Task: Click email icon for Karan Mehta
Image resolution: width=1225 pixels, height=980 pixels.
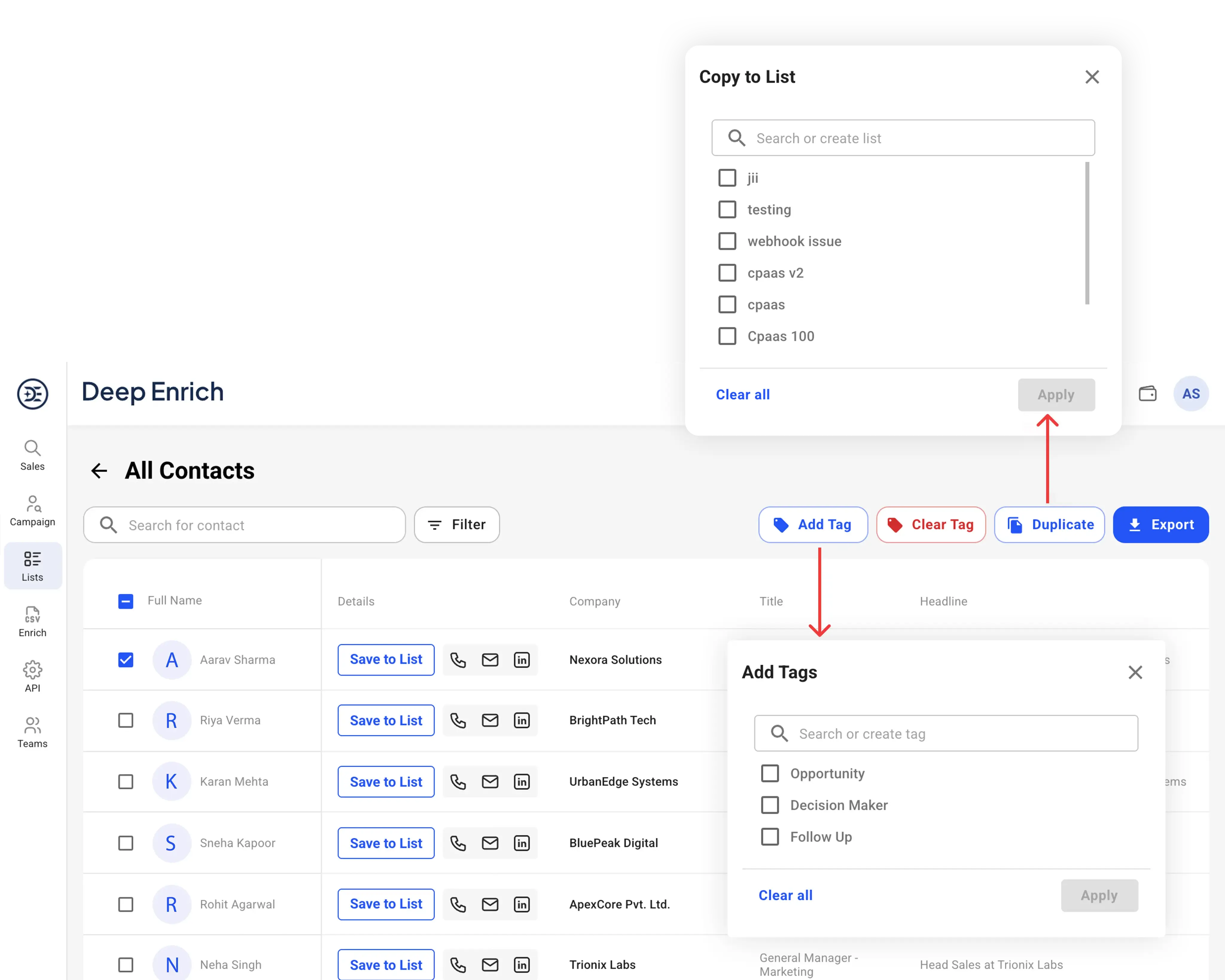Action: (490, 782)
